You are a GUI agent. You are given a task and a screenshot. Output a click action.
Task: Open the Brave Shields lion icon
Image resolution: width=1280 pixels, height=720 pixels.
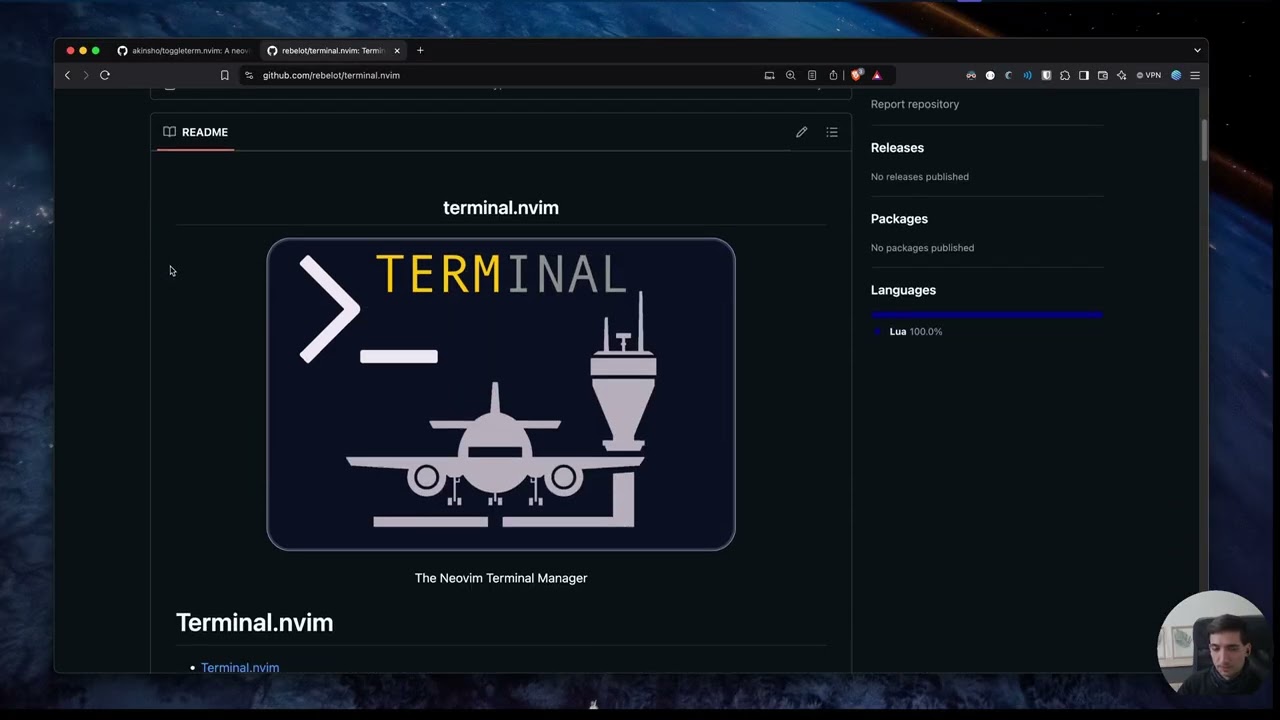[x=856, y=75]
